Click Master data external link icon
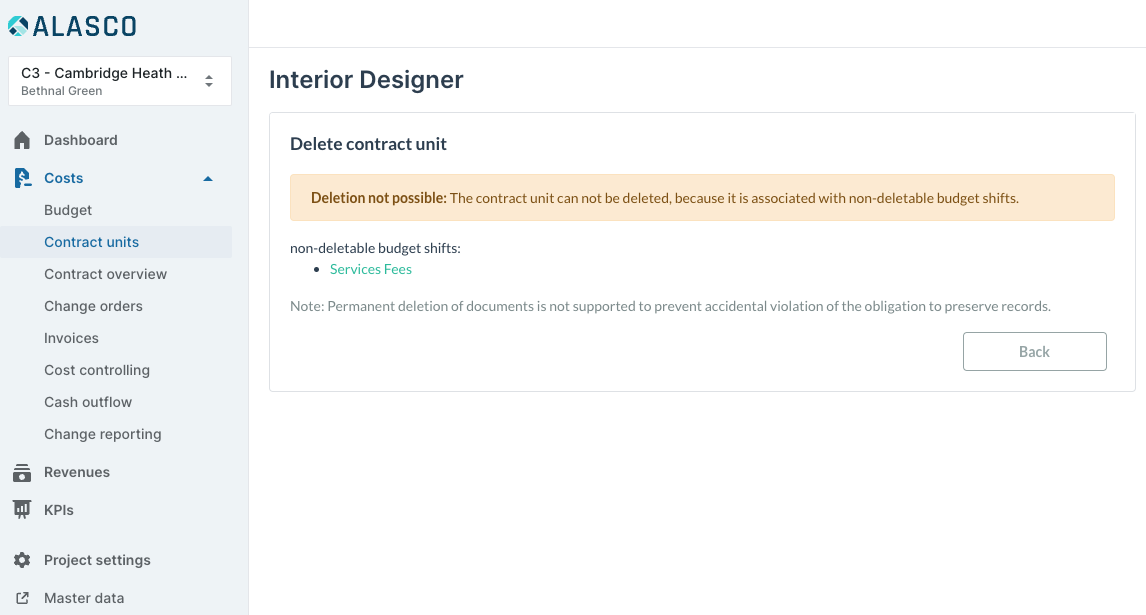Viewport: 1146px width, 615px height. click(x=22, y=598)
